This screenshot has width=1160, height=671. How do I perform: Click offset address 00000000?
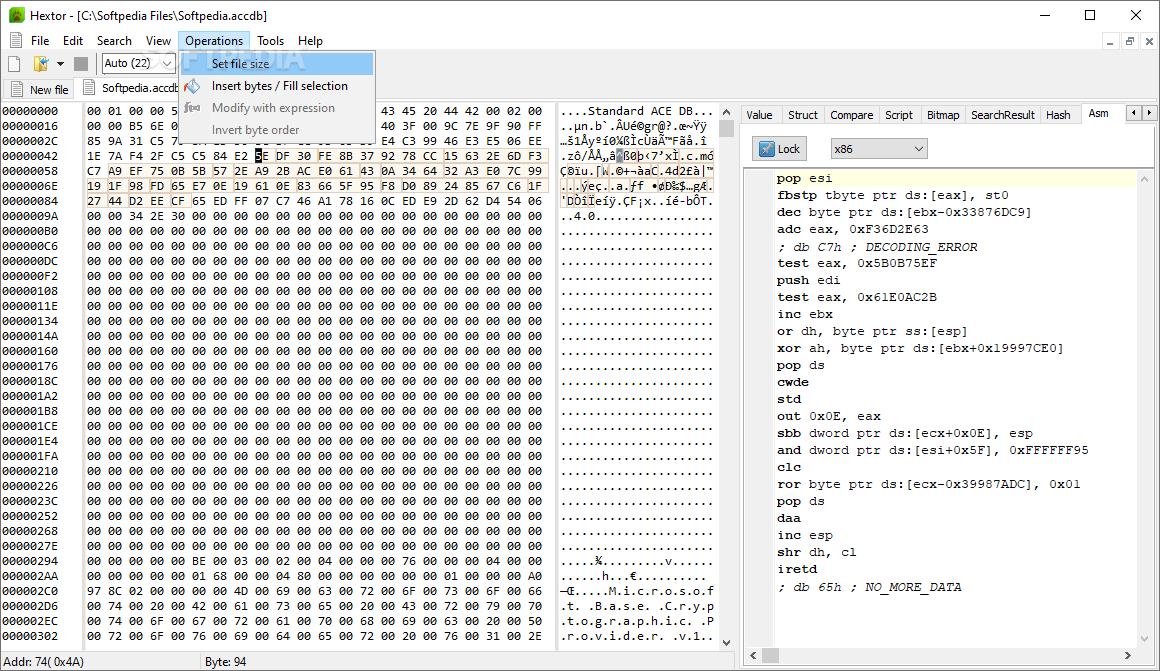[30, 111]
